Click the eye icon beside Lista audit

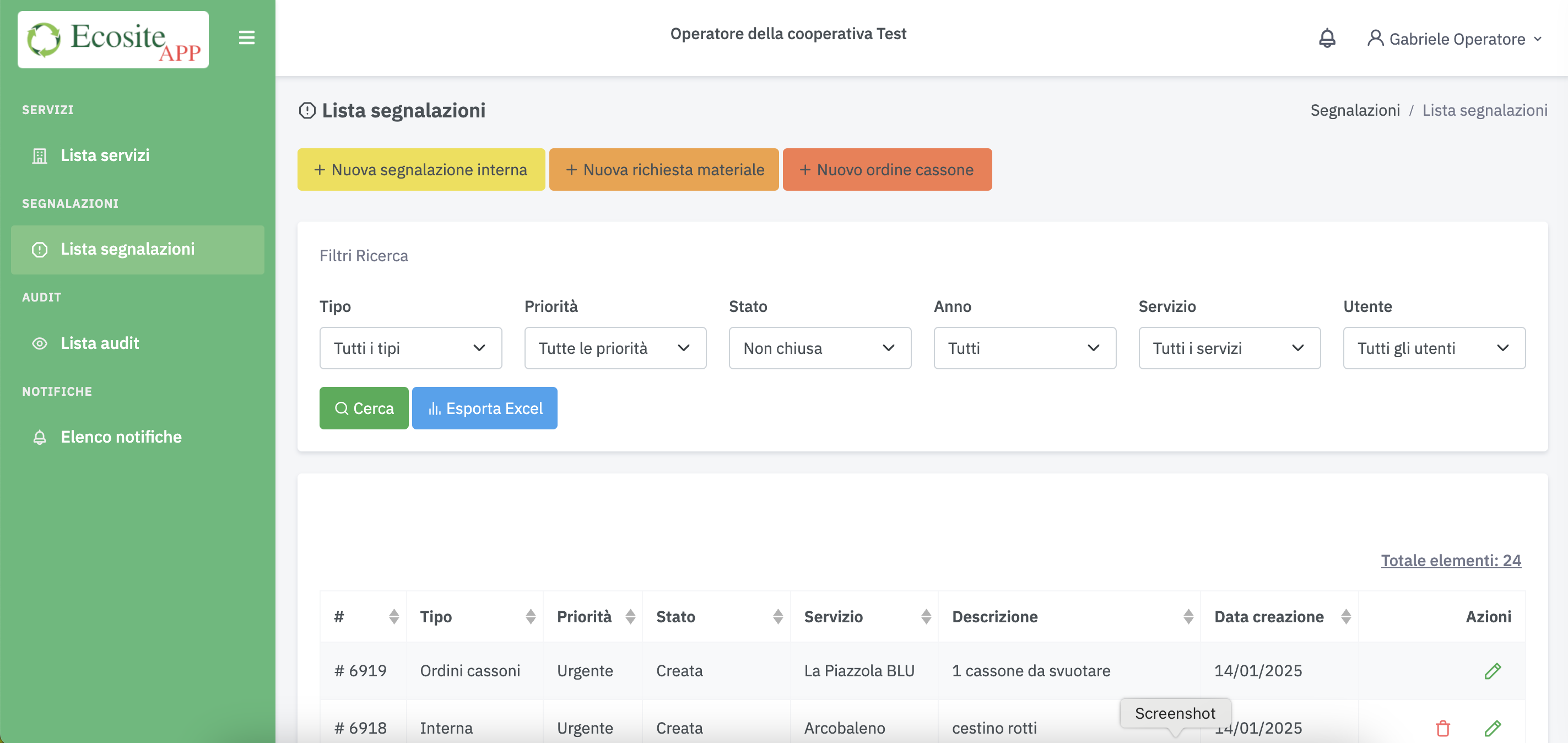tap(40, 343)
